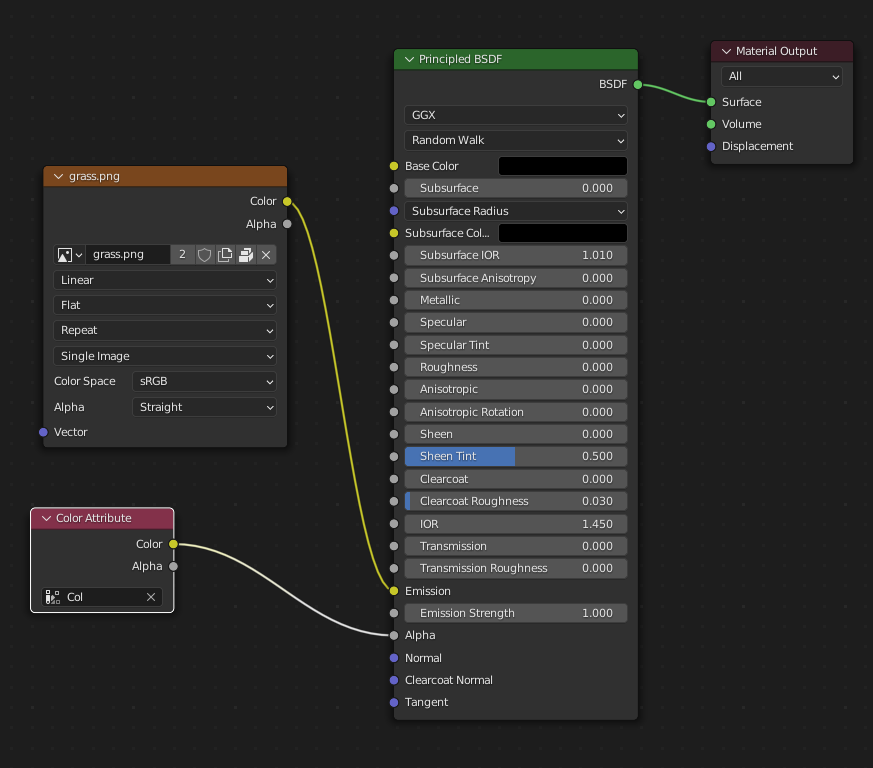This screenshot has width=873, height=768.
Task: Open the image browse icon in grass.png node
Action: (69, 255)
